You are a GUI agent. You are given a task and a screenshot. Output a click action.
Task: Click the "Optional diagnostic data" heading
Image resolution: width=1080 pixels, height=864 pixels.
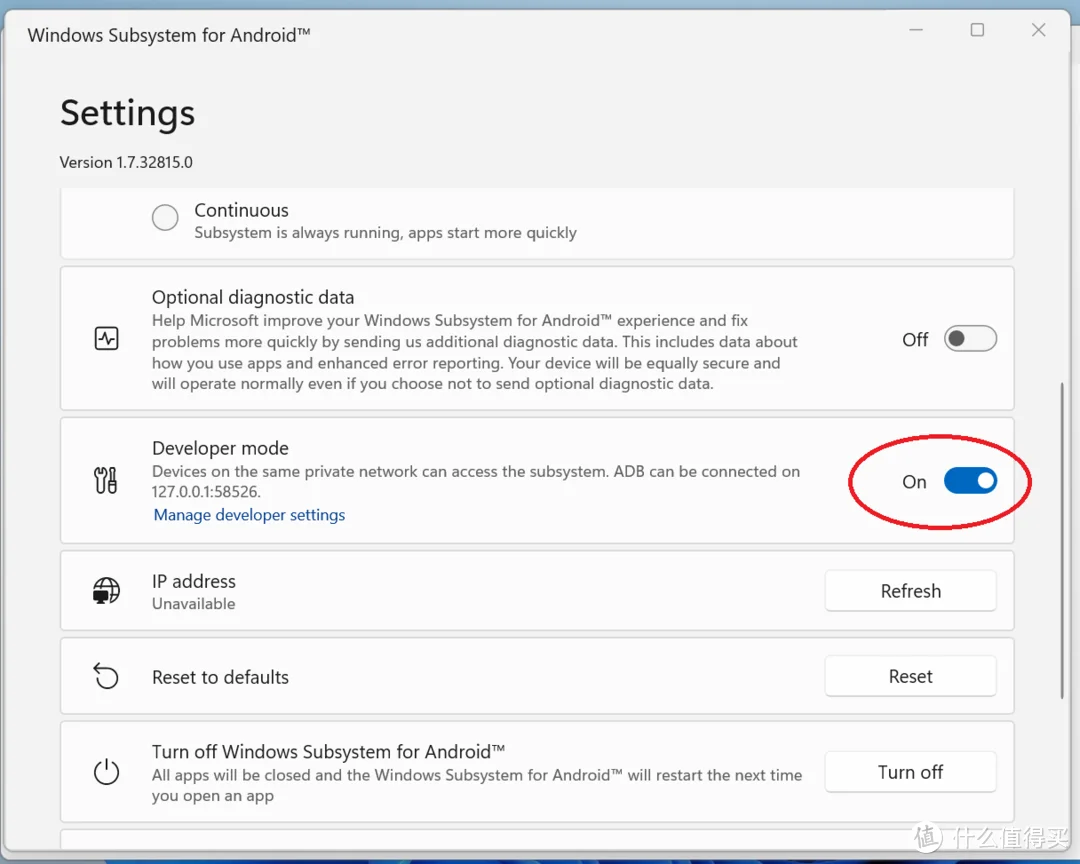coord(253,297)
